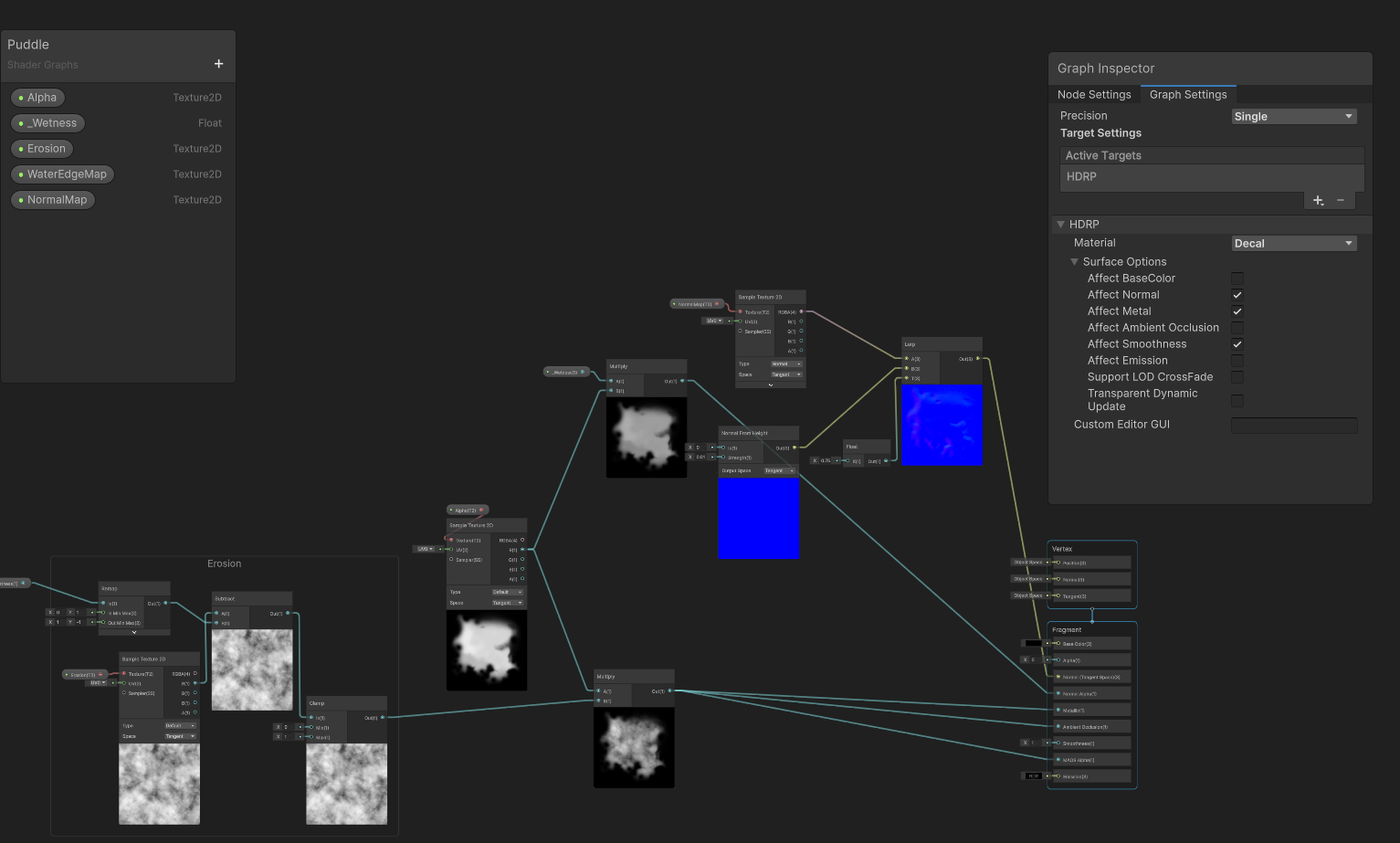
Task: Switch to the Node Settings tab
Action: pyautogui.click(x=1094, y=95)
